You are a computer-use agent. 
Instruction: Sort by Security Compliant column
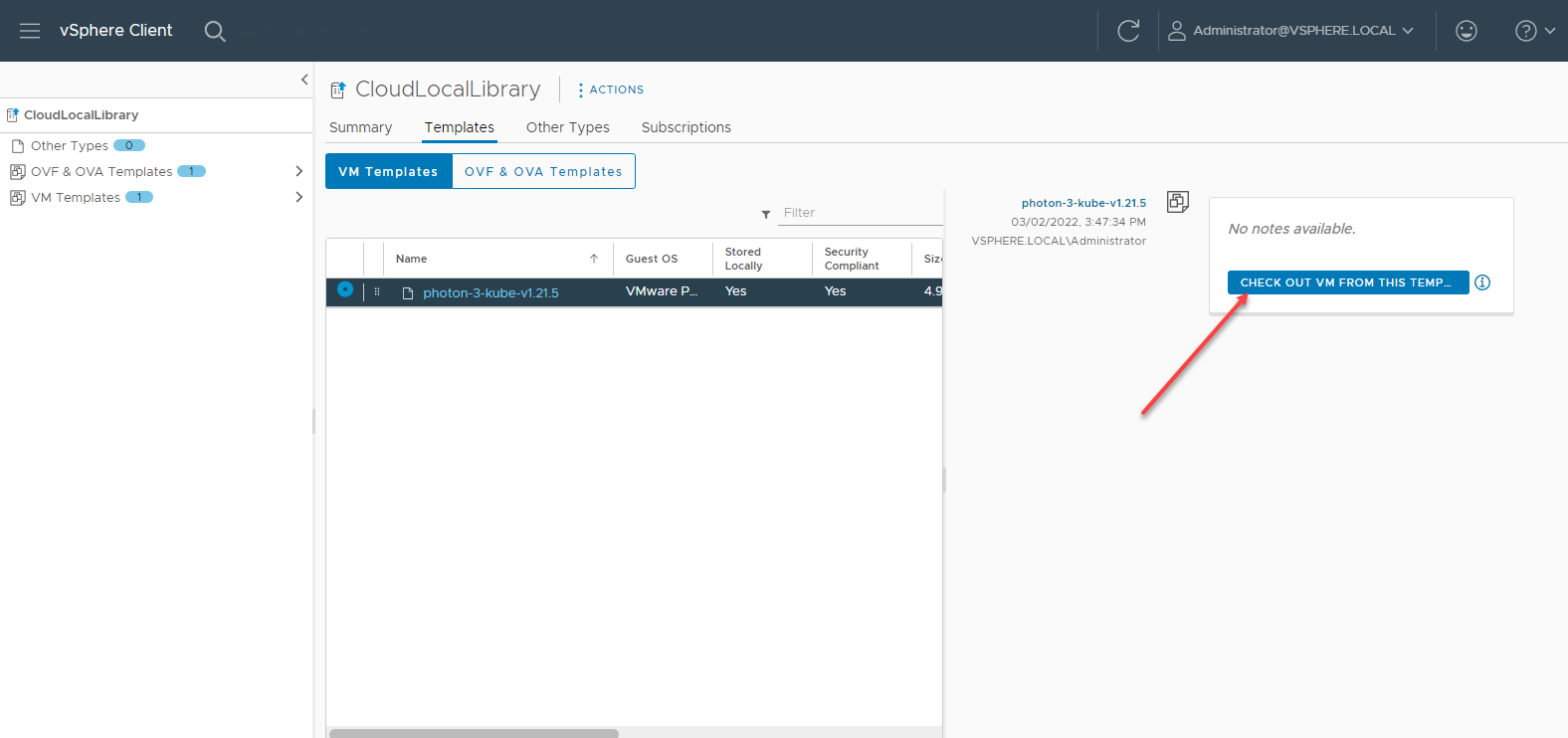pos(852,259)
